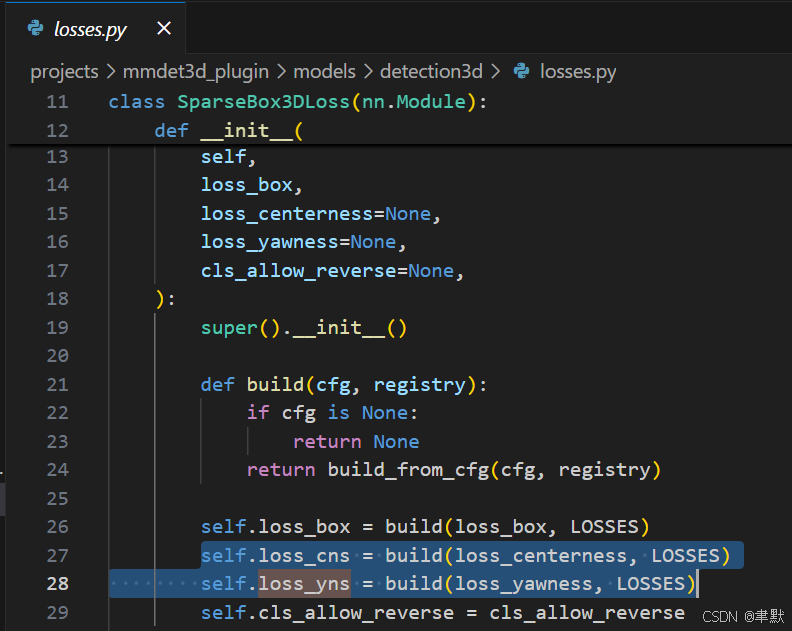792x631 pixels.
Task: Click '__init__' on the def line
Action: (246, 131)
